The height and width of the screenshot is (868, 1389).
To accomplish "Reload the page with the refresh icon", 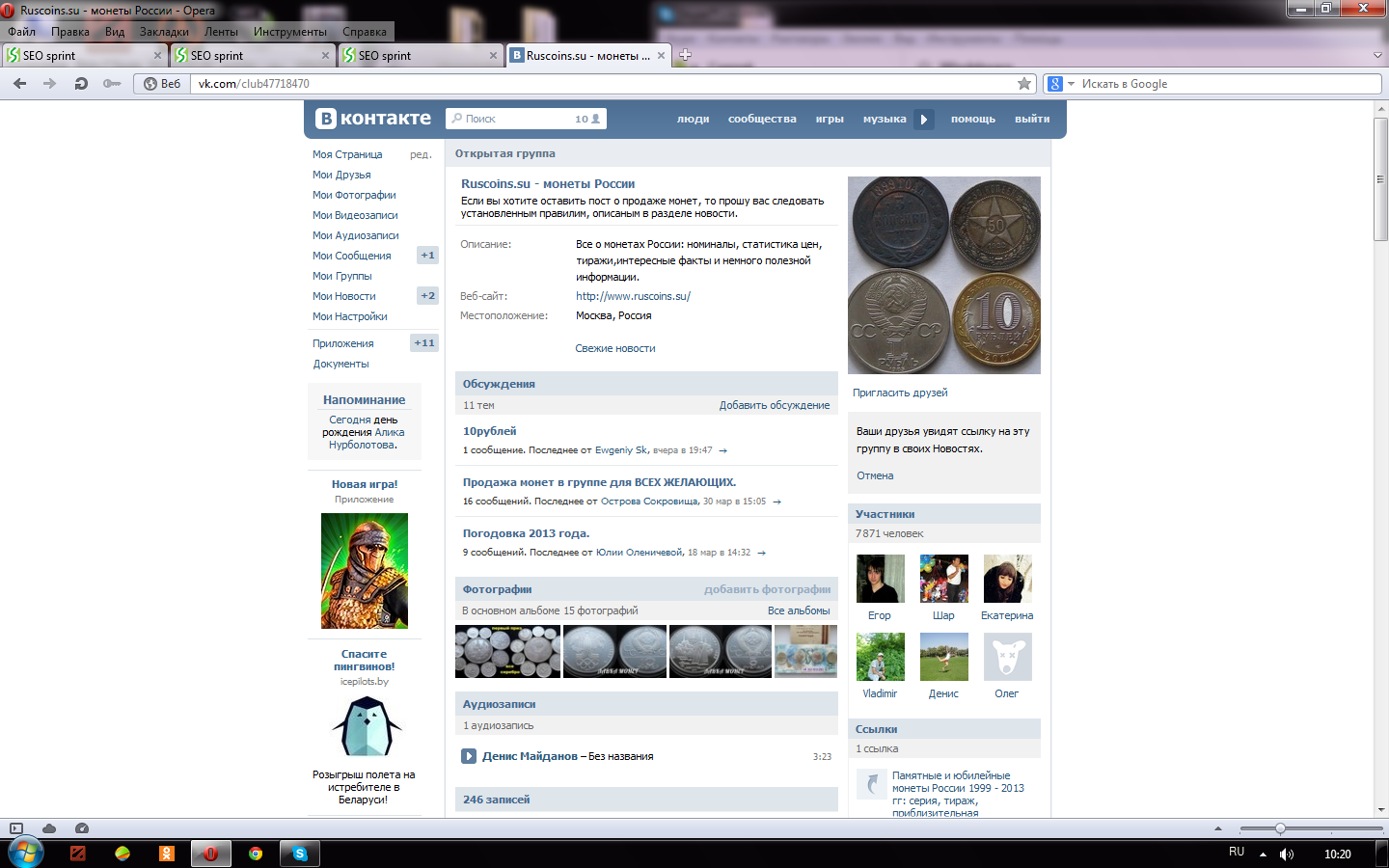I will click(81, 84).
